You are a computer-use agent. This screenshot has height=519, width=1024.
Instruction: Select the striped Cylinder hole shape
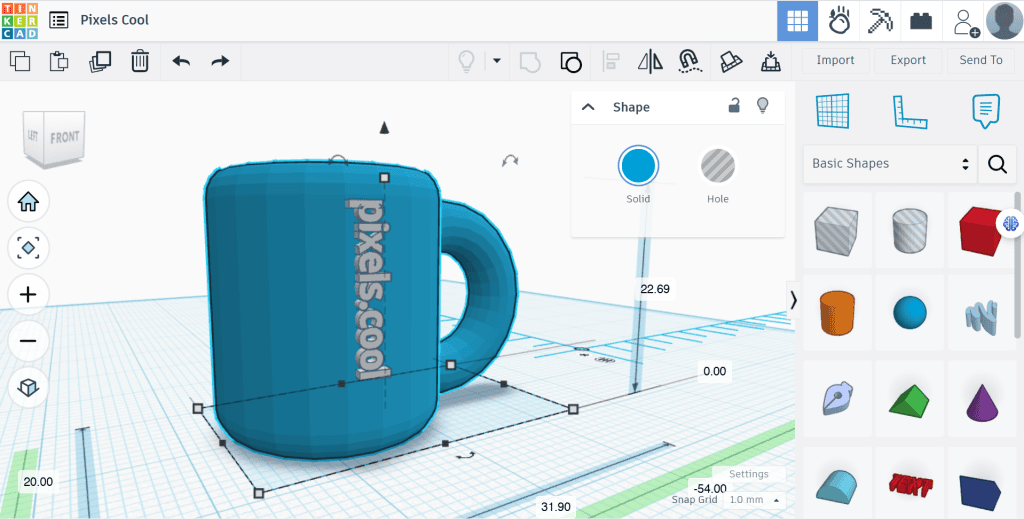click(x=910, y=230)
